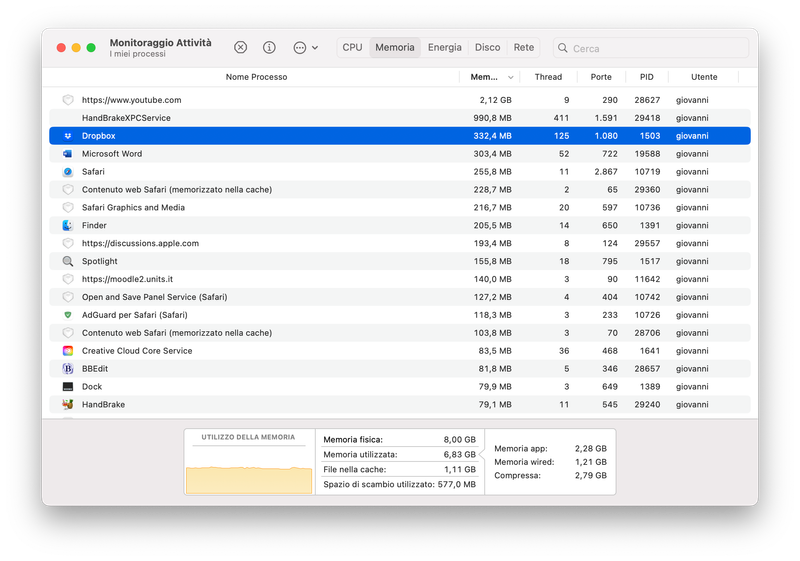Screen dimensions: 800x561
Task: Switch to the Disco tab
Action: (487, 47)
